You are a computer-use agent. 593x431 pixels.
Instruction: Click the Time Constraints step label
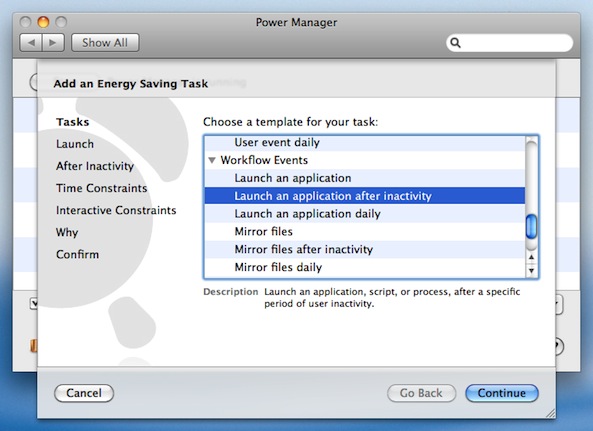pos(101,188)
